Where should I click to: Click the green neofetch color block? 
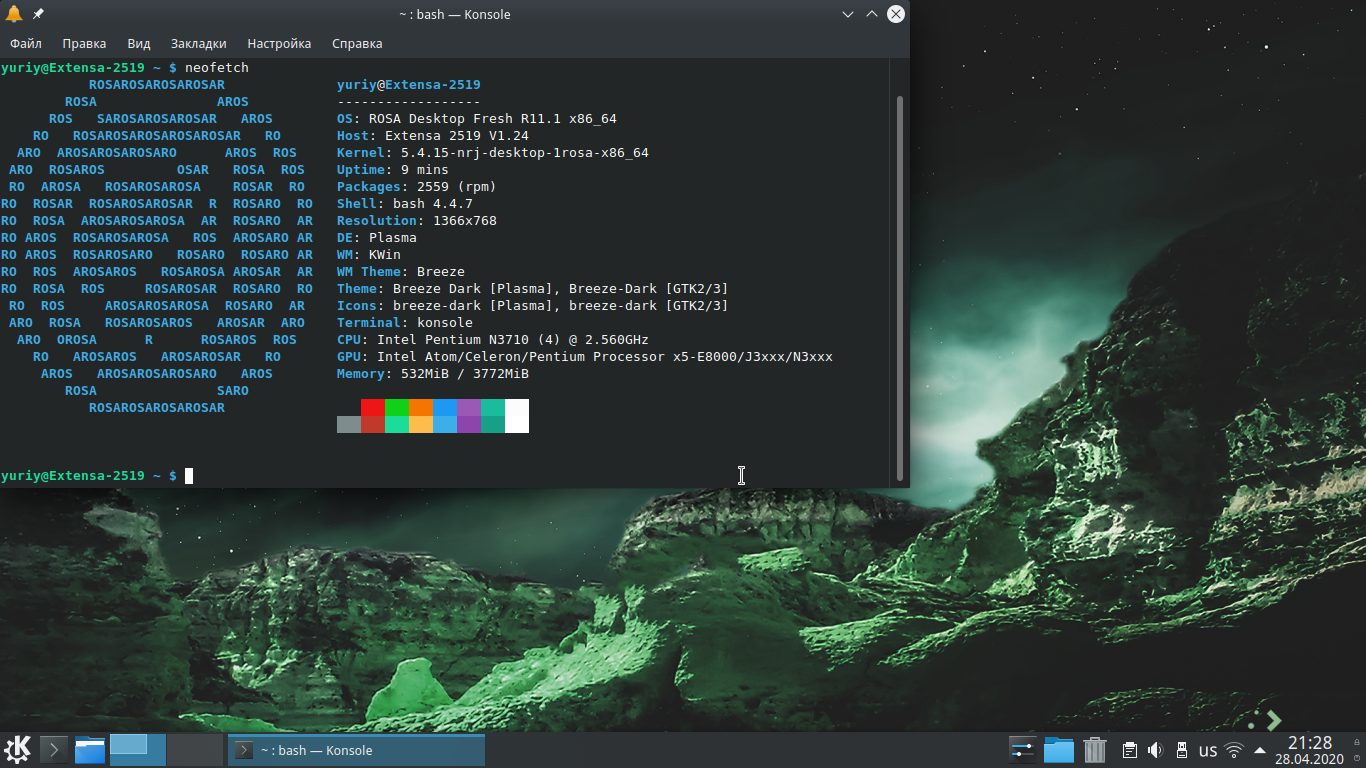click(397, 408)
